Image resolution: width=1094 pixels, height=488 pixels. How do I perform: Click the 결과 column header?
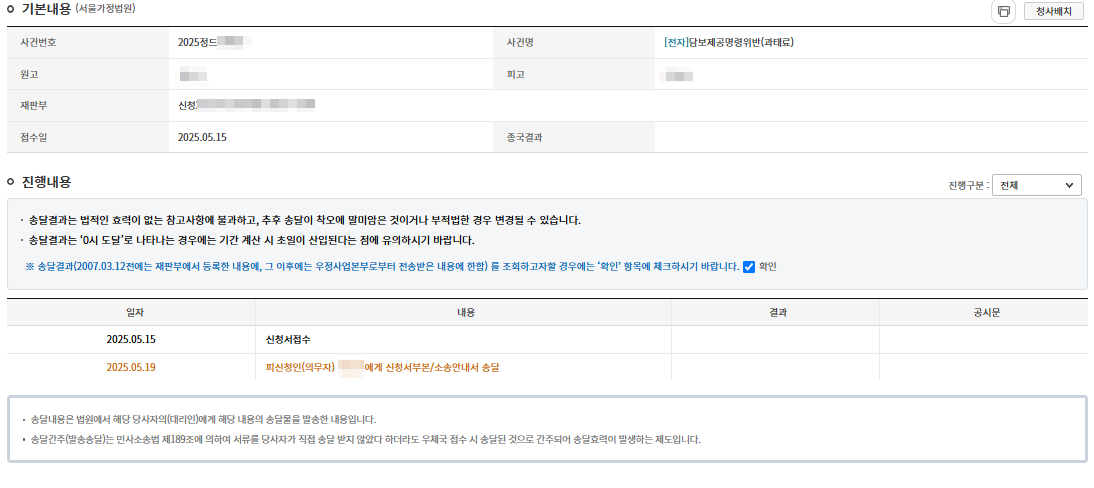click(x=776, y=312)
